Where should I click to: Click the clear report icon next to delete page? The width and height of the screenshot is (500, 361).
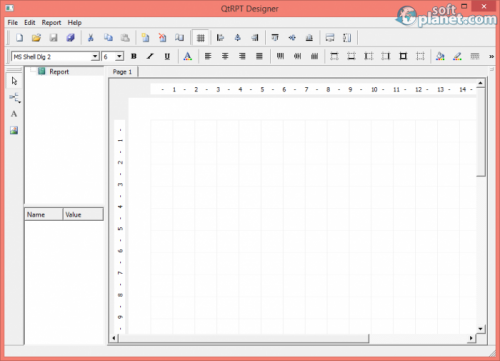click(179, 38)
